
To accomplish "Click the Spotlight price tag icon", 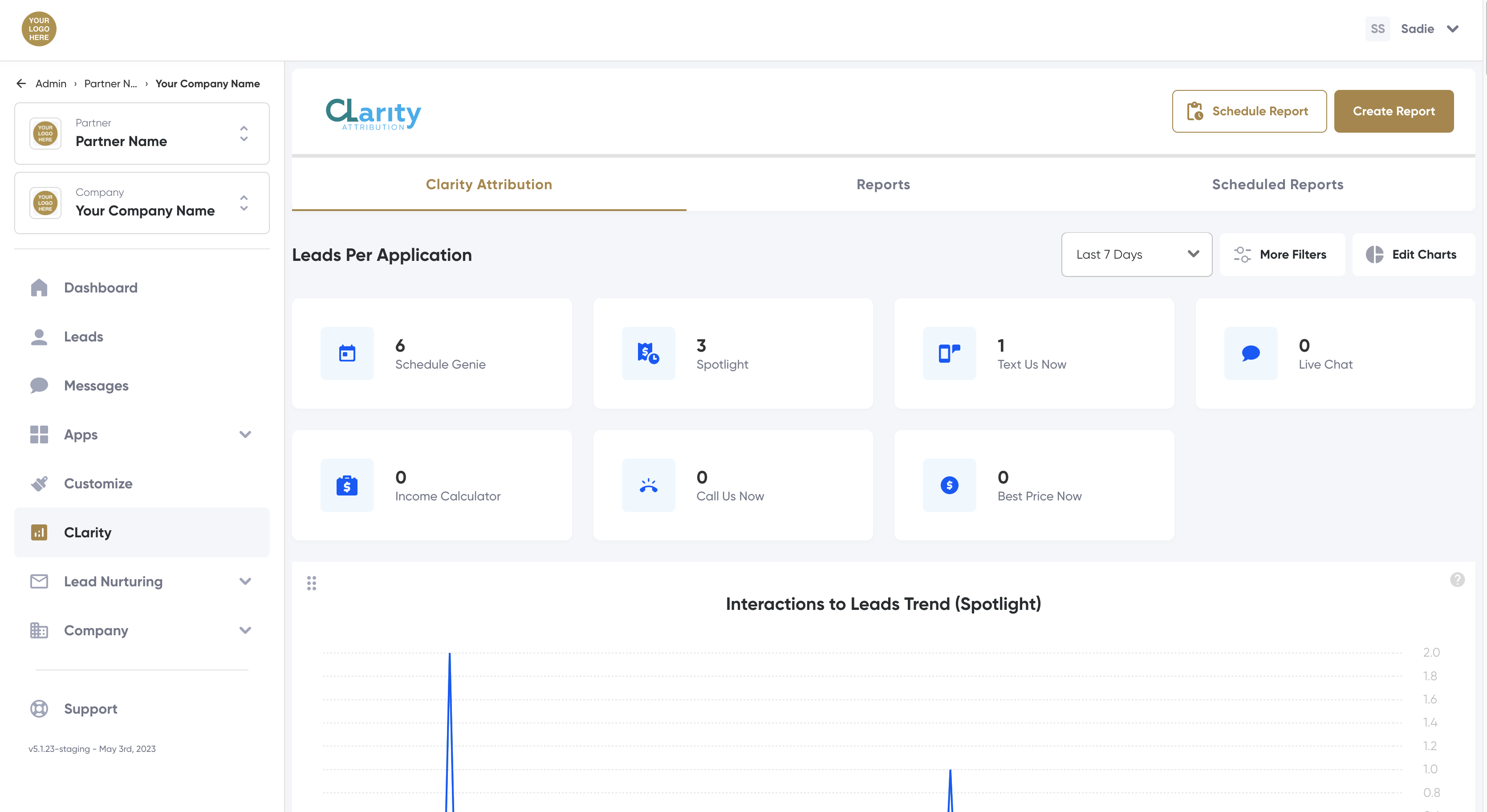I will [x=648, y=353].
